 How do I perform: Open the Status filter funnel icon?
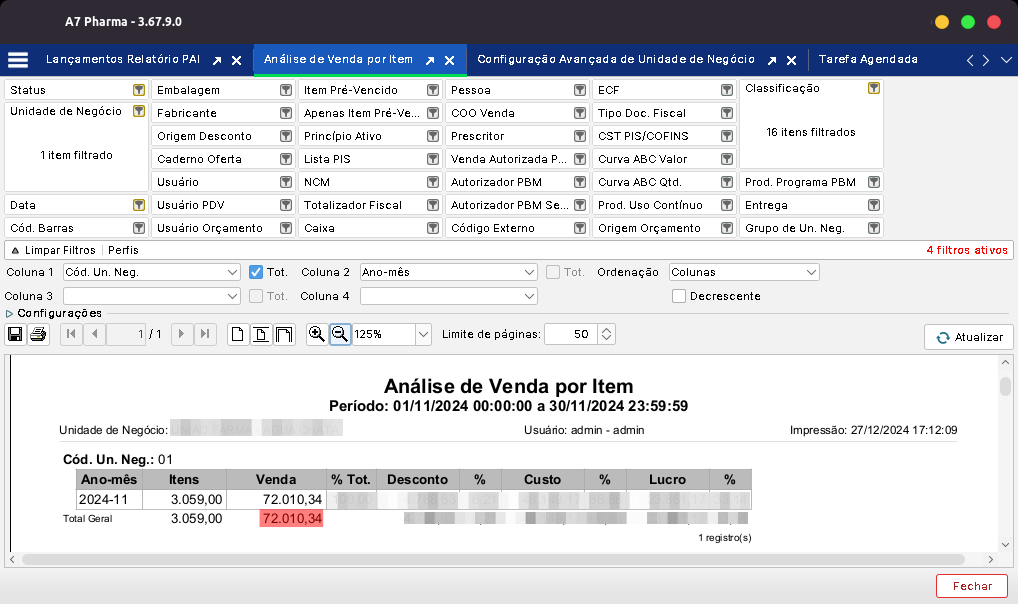137,89
